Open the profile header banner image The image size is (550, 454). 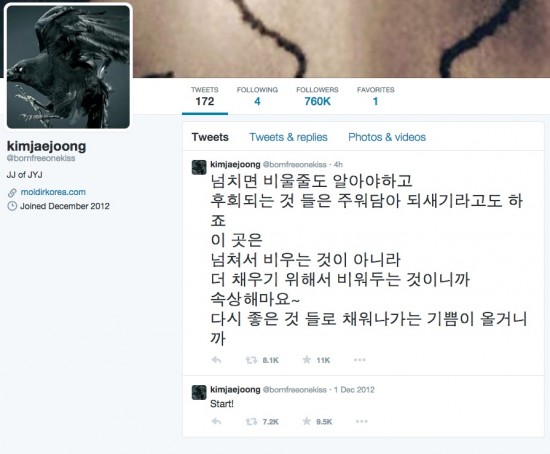coord(340,39)
